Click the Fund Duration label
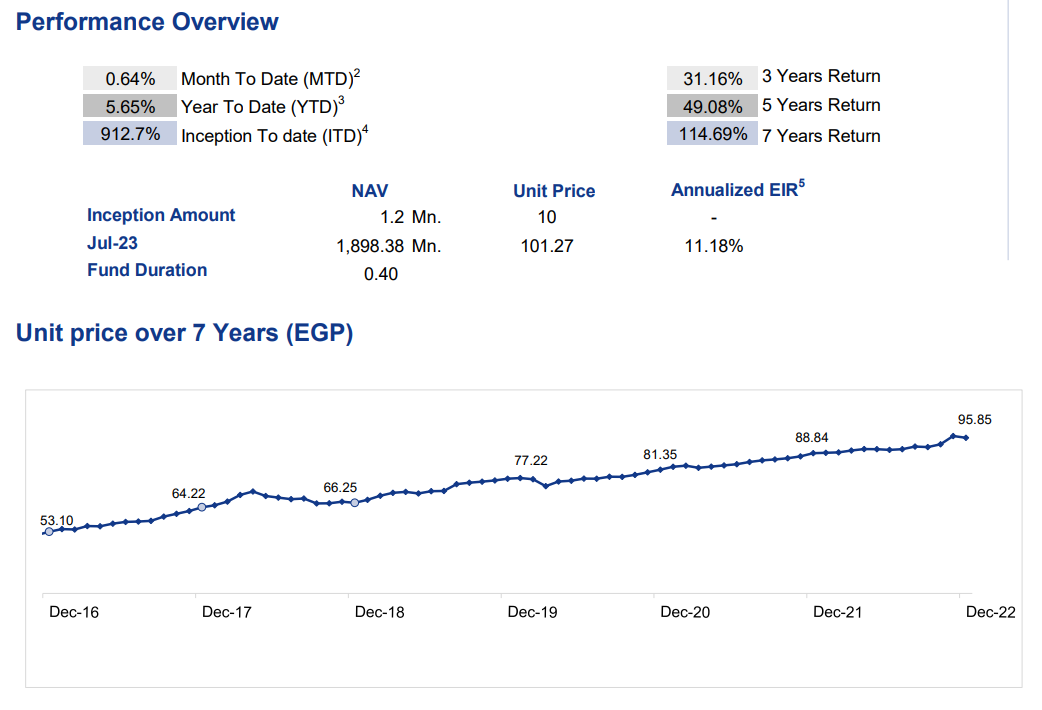Screen dimensions: 1042x710 [x=146, y=270]
